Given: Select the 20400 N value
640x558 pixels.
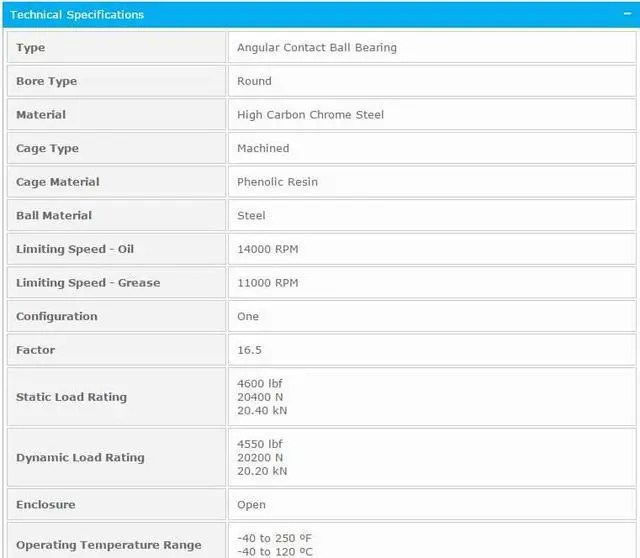Looking at the screenshot, I should tap(260, 397).
